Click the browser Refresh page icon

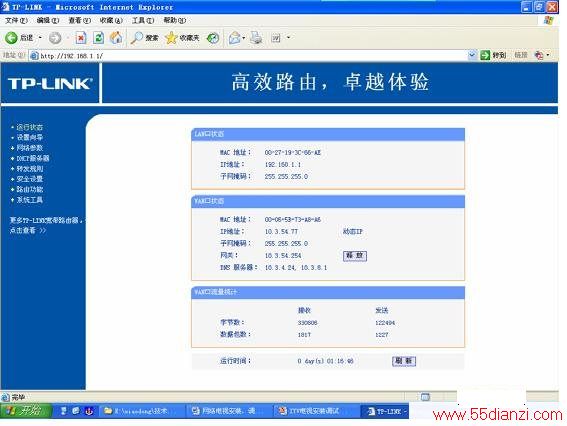(98, 38)
